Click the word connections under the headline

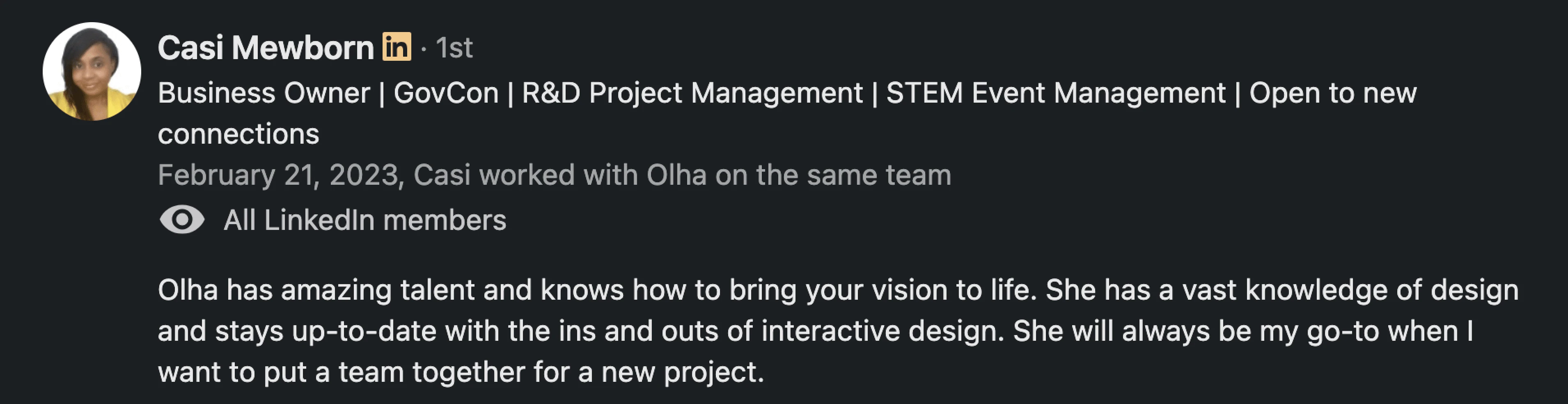coord(238,134)
